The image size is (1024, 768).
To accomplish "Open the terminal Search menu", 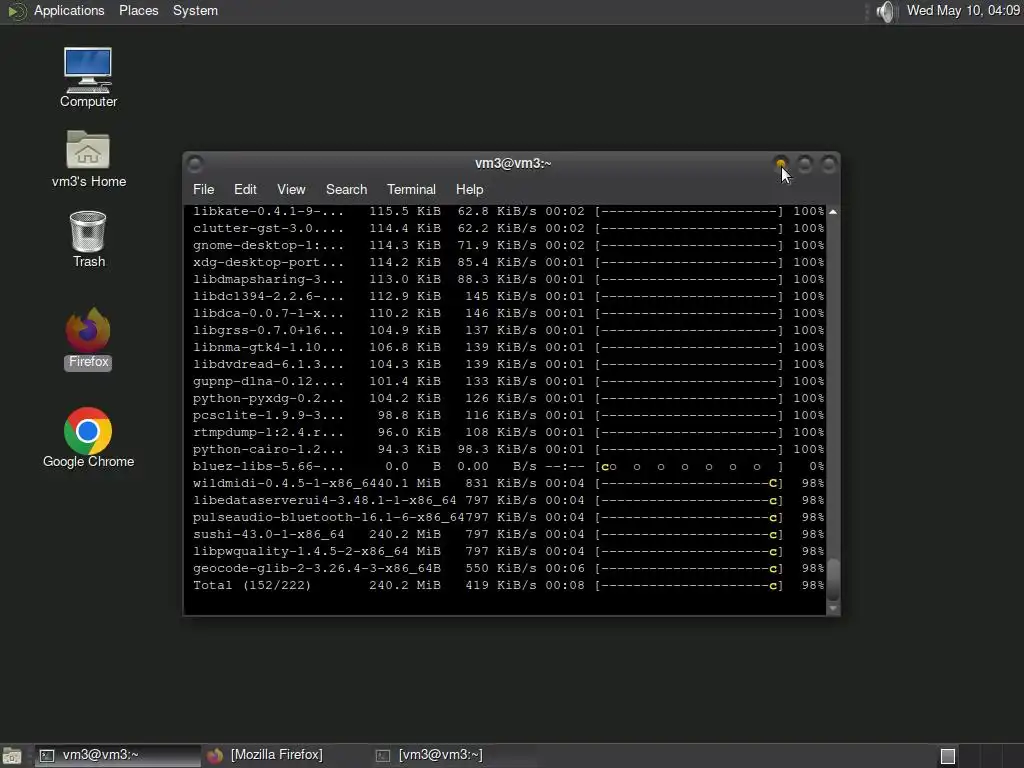I will pos(346,189).
